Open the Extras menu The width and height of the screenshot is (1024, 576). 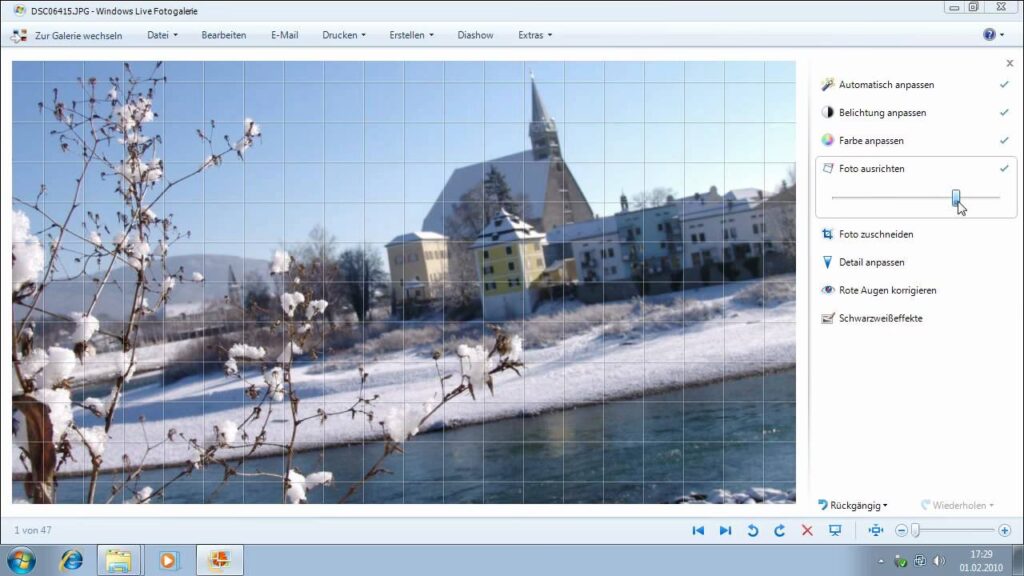coord(534,35)
